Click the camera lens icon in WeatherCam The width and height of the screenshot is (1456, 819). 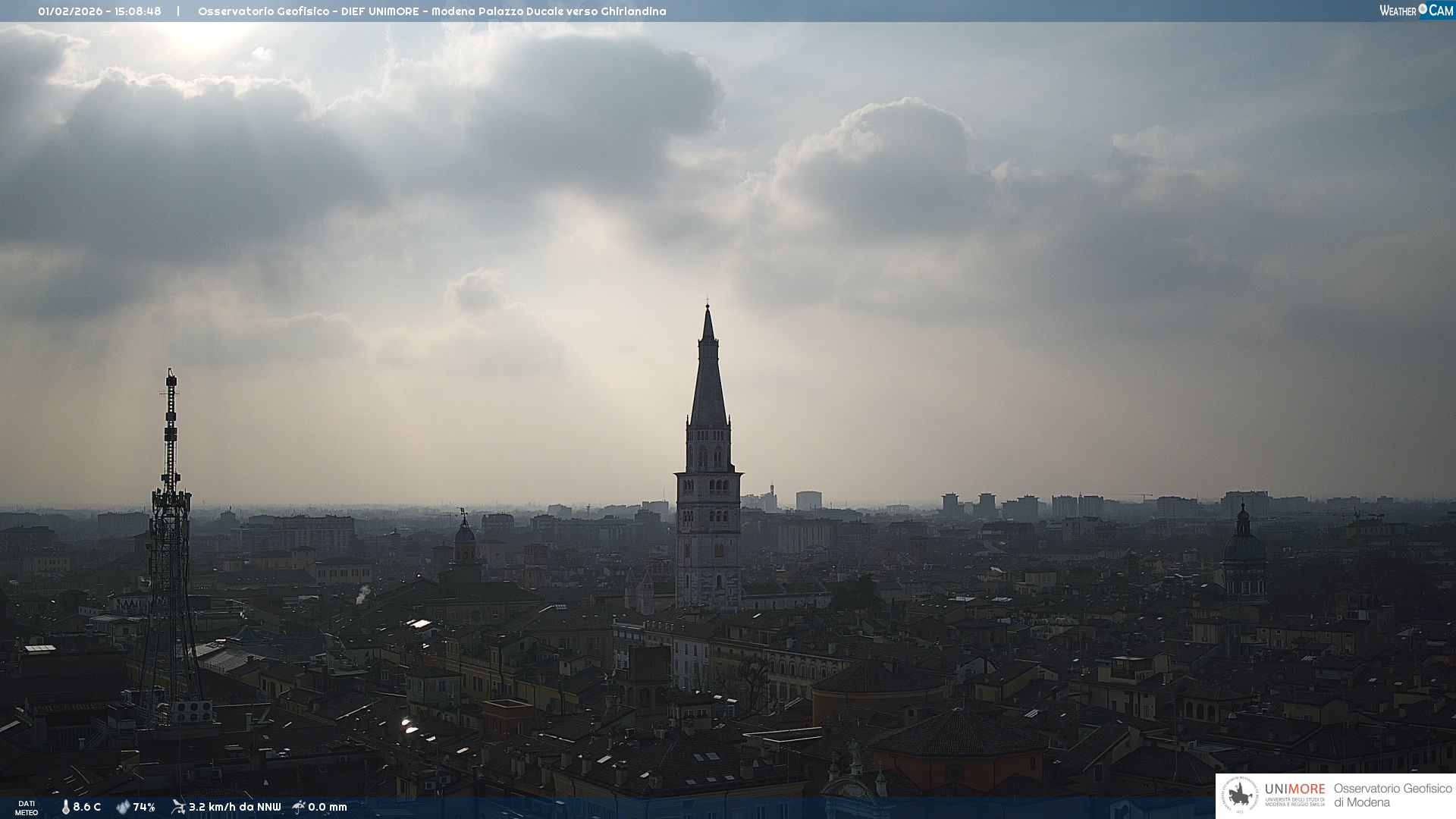pos(1423,9)
